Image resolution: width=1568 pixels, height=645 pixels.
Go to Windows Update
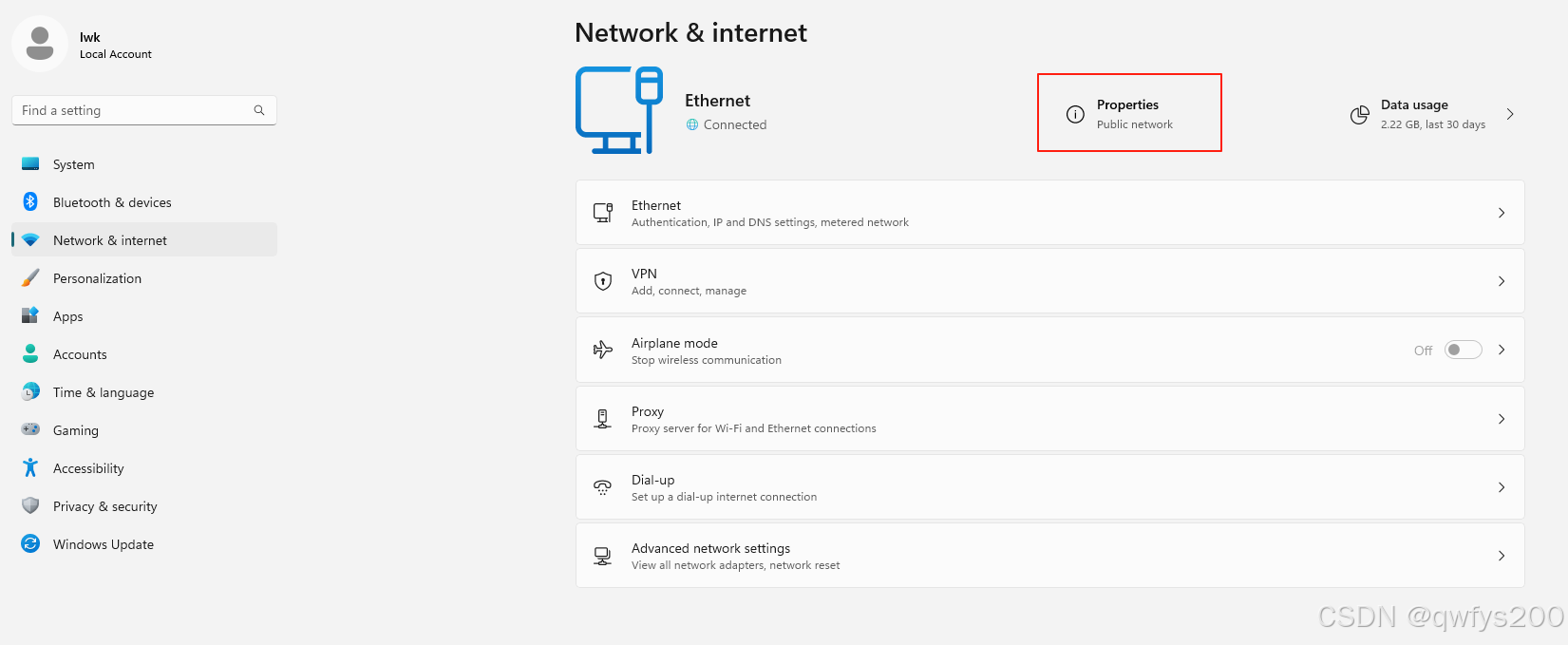(144, 544)
